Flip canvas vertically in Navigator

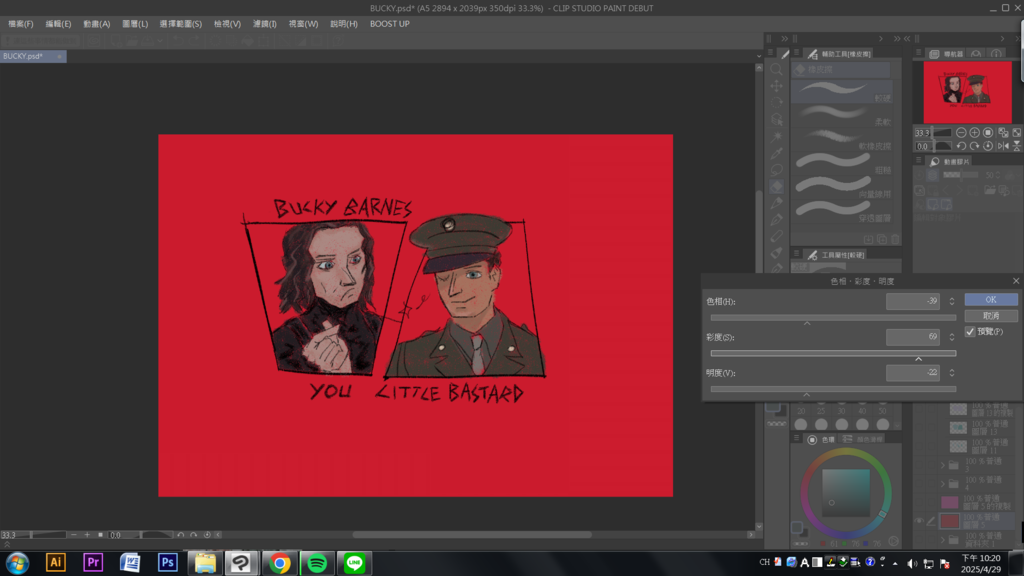[x=1017, y=146]
